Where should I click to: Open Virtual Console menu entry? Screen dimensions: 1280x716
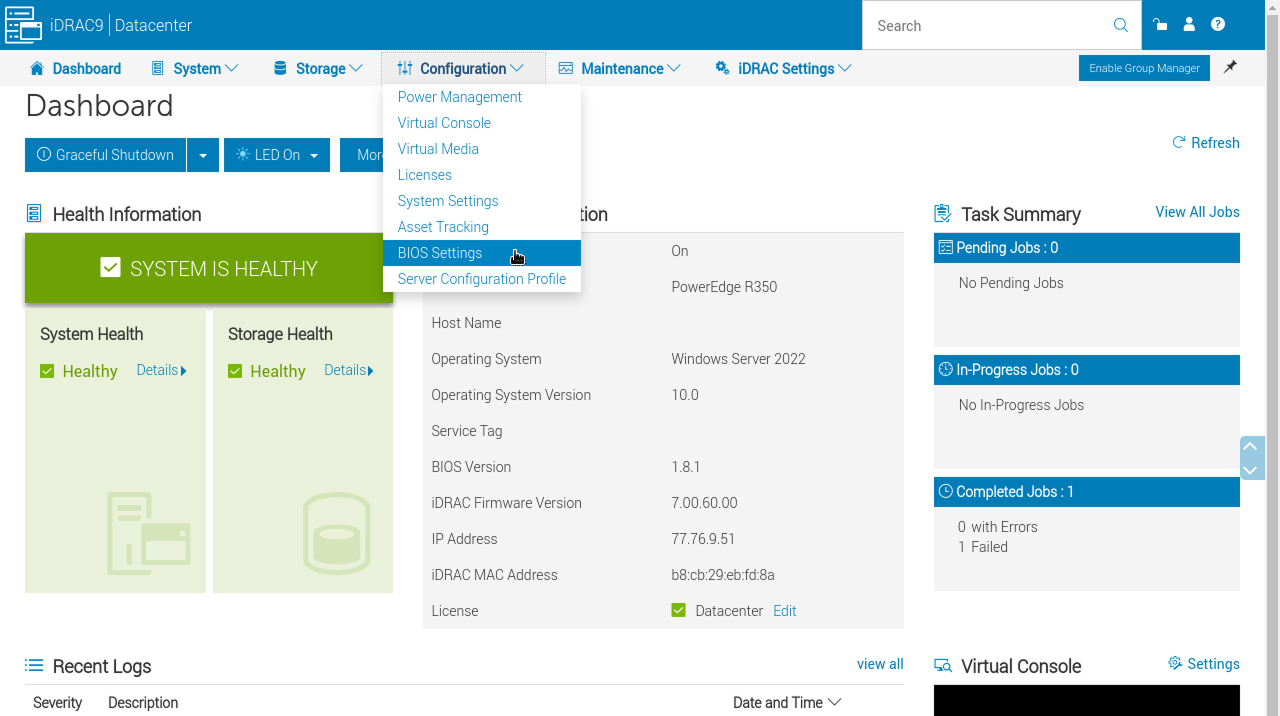(482, 123)
